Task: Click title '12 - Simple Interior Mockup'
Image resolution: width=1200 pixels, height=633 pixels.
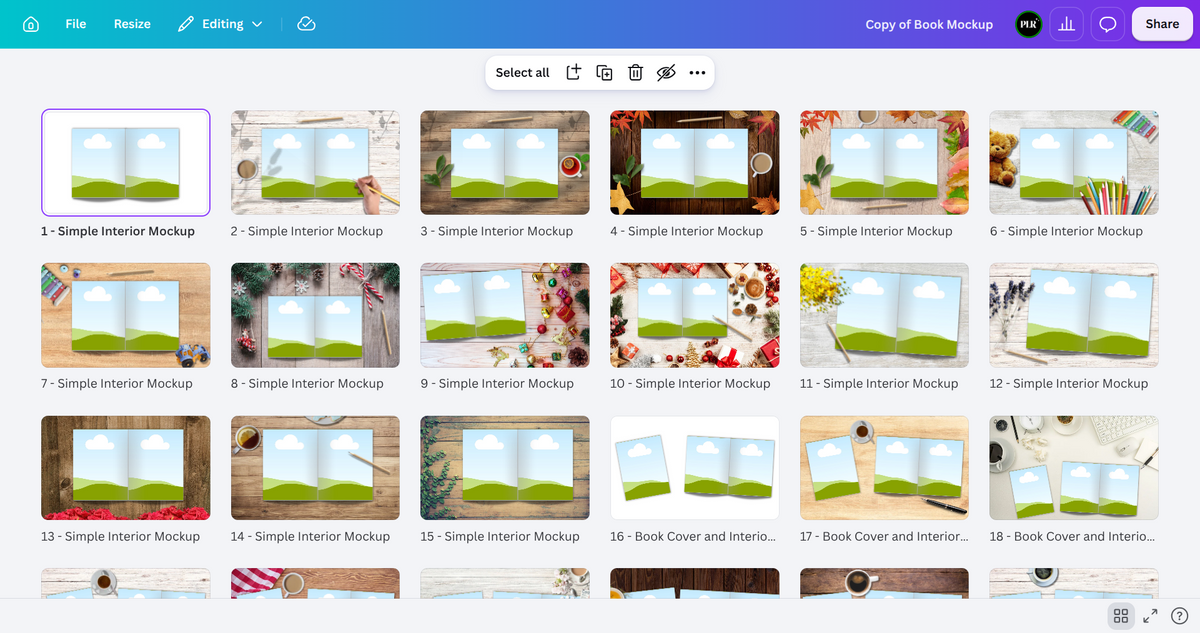Action: click(1069, 383)
